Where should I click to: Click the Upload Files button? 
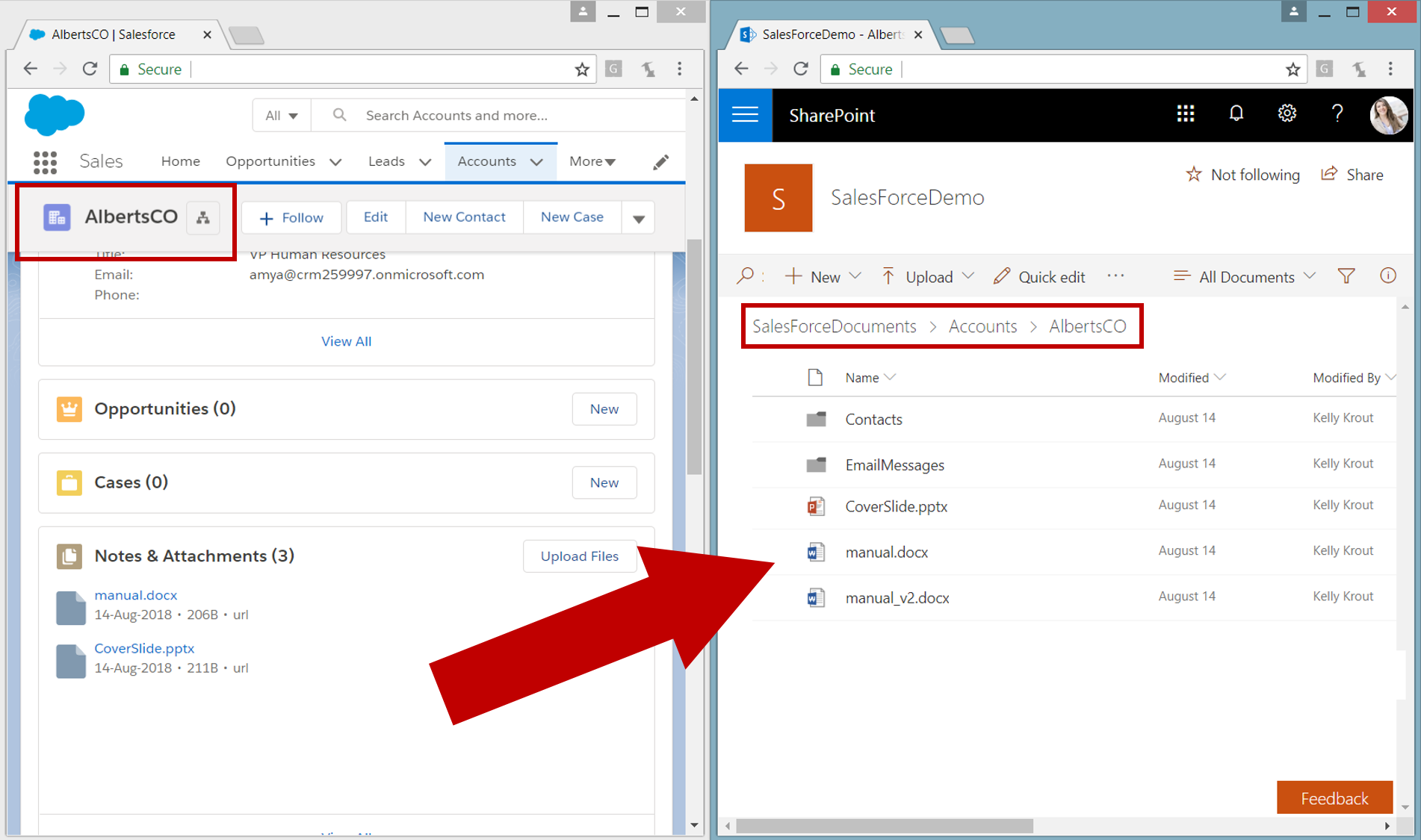click(x=580, y=556)
